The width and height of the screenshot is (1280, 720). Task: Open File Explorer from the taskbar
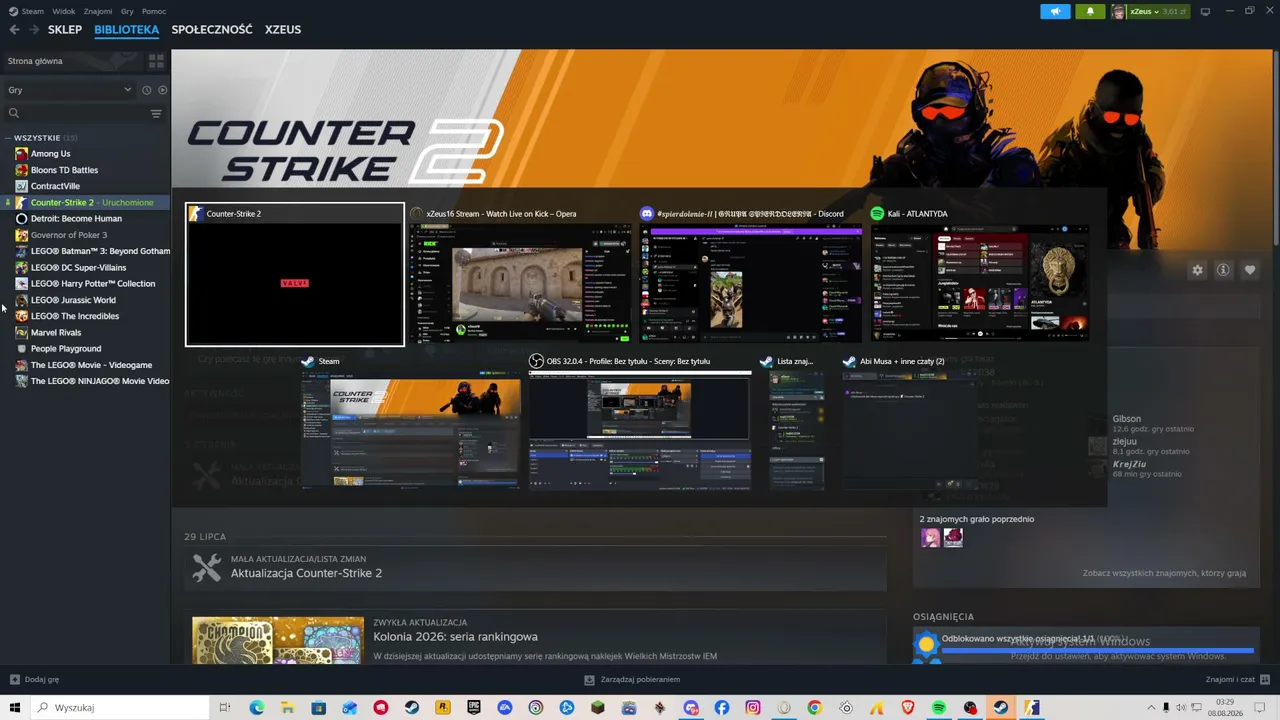(x=288, y=708)
